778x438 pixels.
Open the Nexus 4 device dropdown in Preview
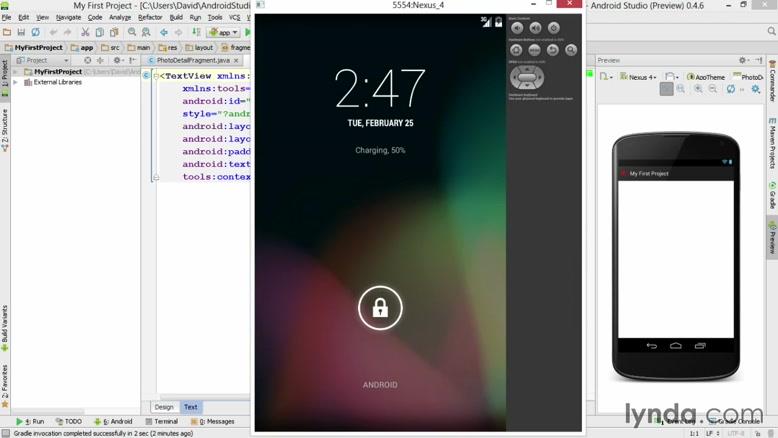[638, 77]
